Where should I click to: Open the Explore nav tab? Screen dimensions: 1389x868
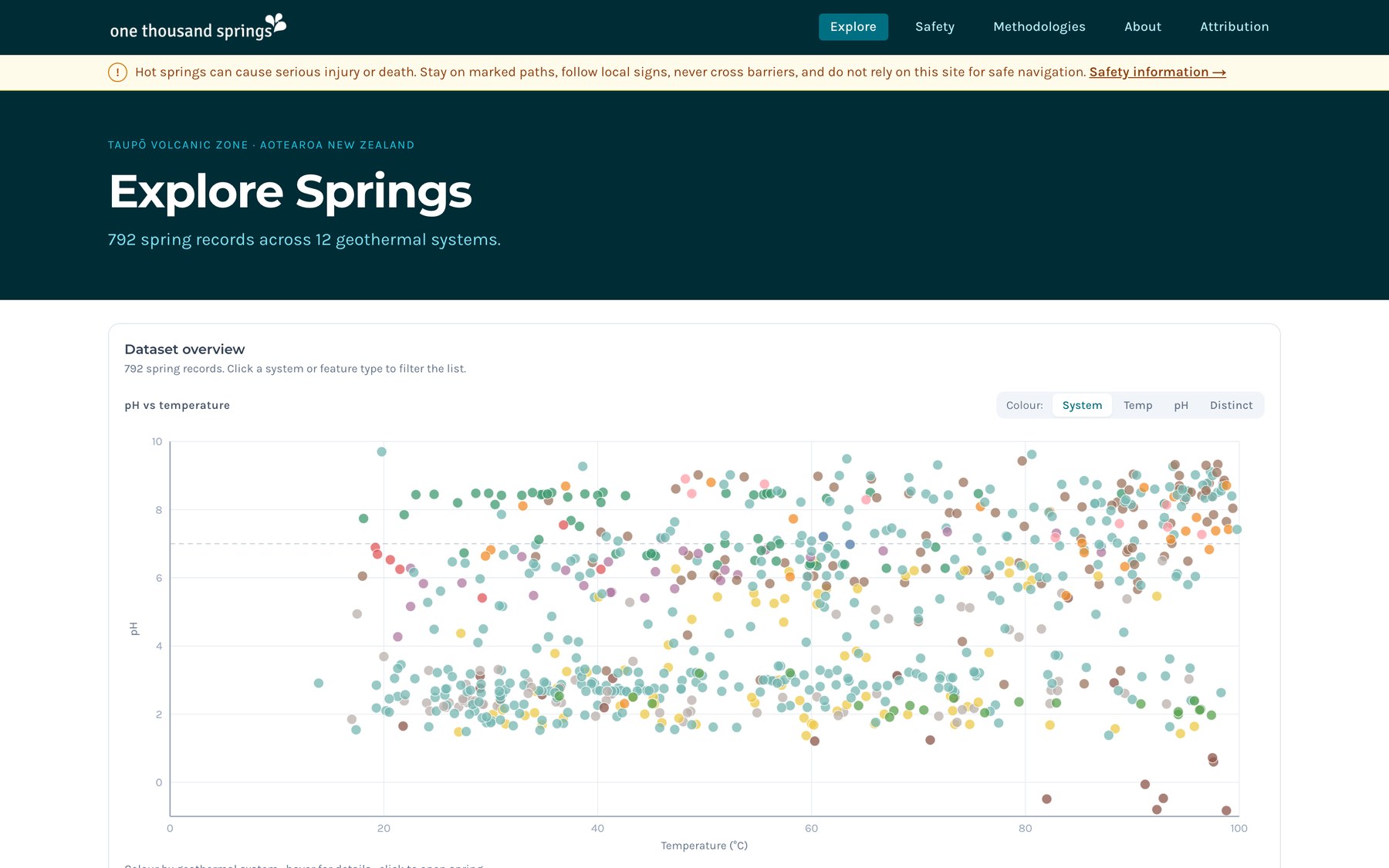click(x=853, y=27)
